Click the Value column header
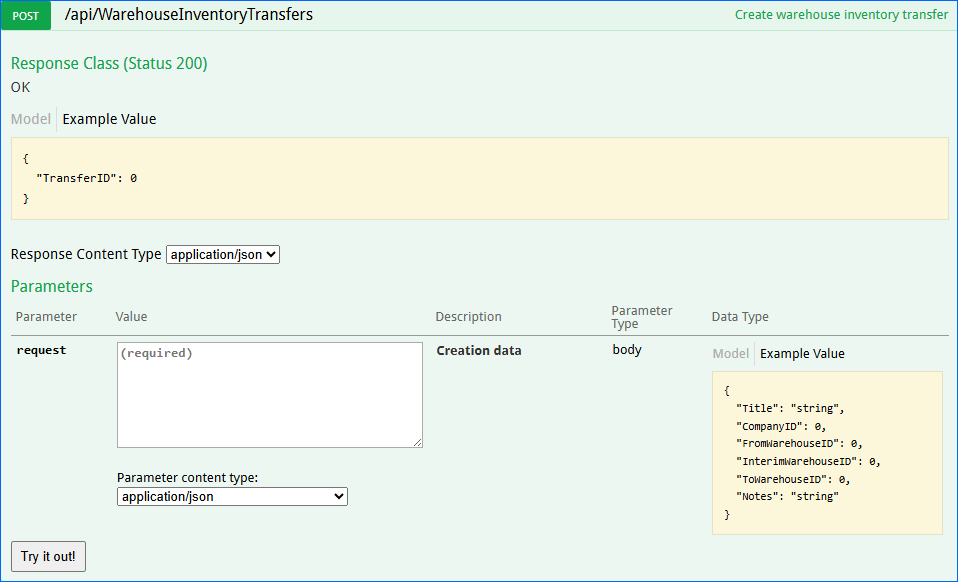Image resolution: width=958 pixels, height=582 pixels. pyautogui.click(x=131, y=316)
